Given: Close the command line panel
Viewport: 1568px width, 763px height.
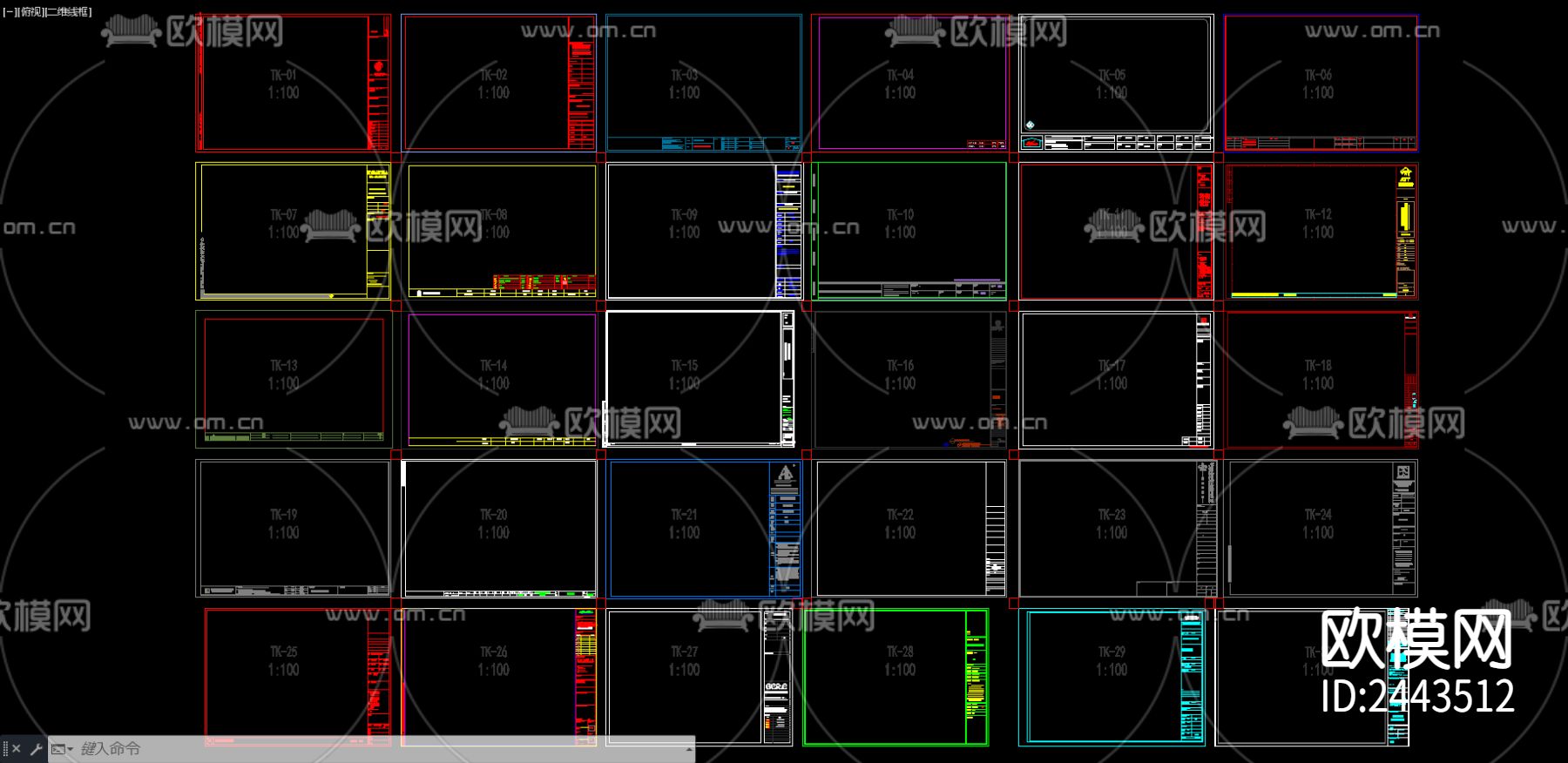Looking at the screenshot, I should (x=17, y=749).
